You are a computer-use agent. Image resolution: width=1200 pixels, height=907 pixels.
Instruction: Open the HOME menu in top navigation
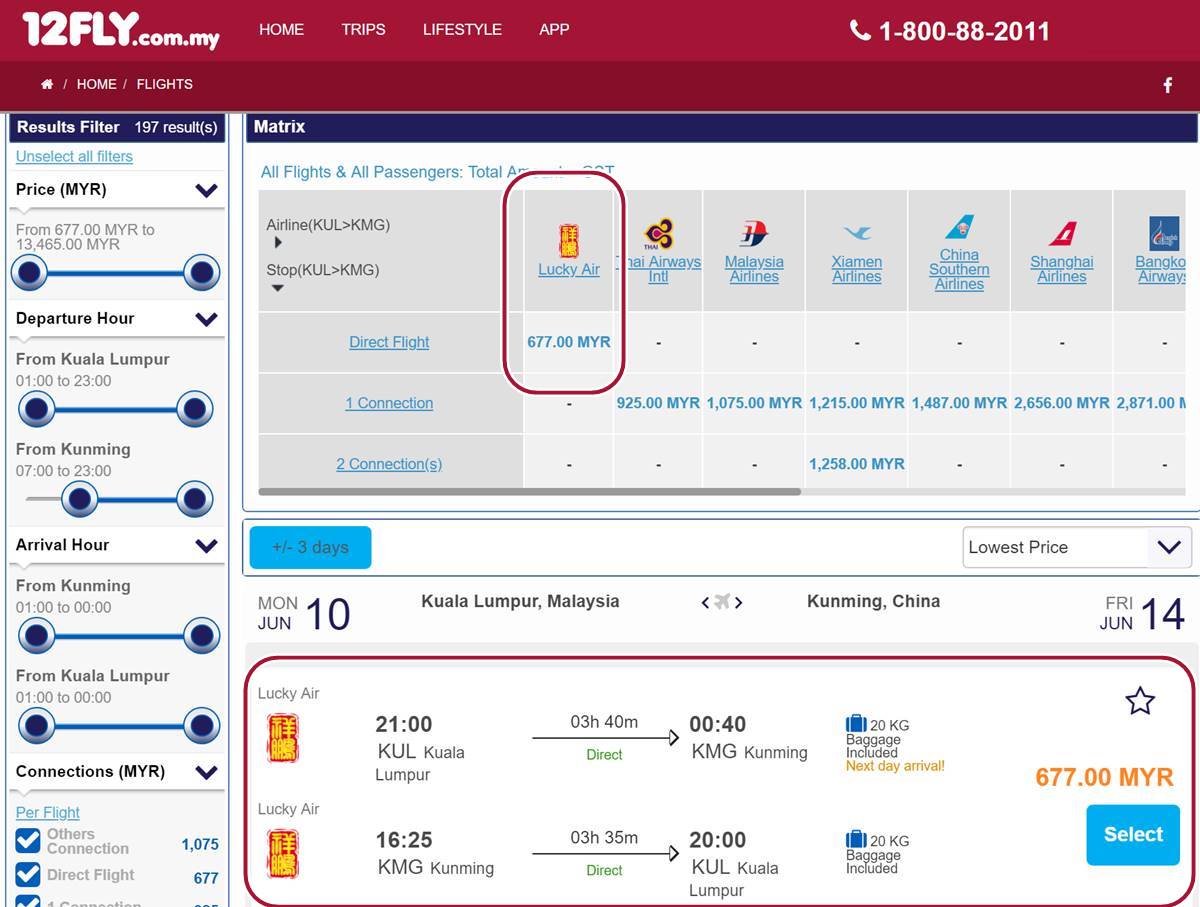pyautogui.click(x=281, y=30)
